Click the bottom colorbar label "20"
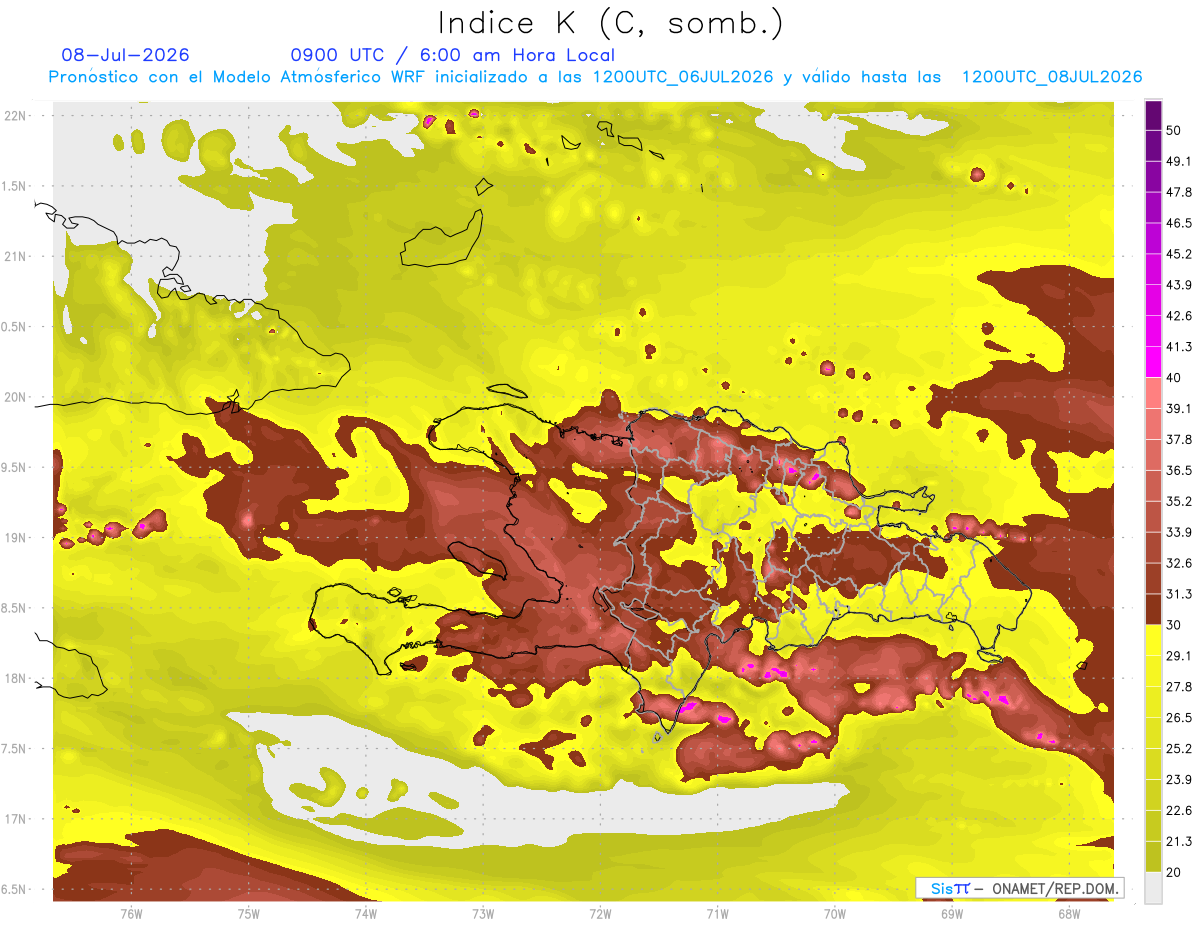Screen dimensions: 1200x927 point(1174,873)
